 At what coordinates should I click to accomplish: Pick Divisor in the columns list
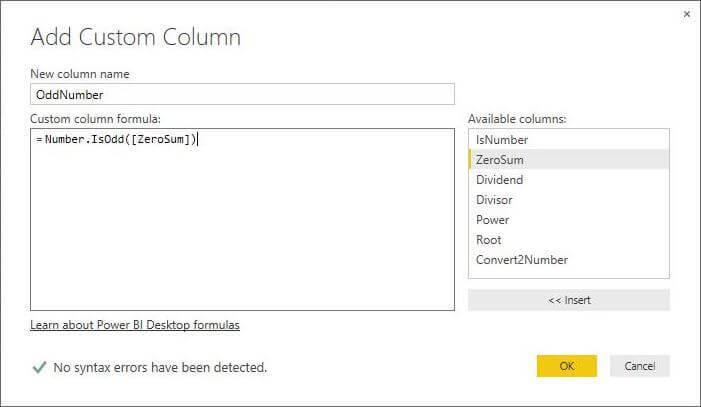click(x=494, y=200)
